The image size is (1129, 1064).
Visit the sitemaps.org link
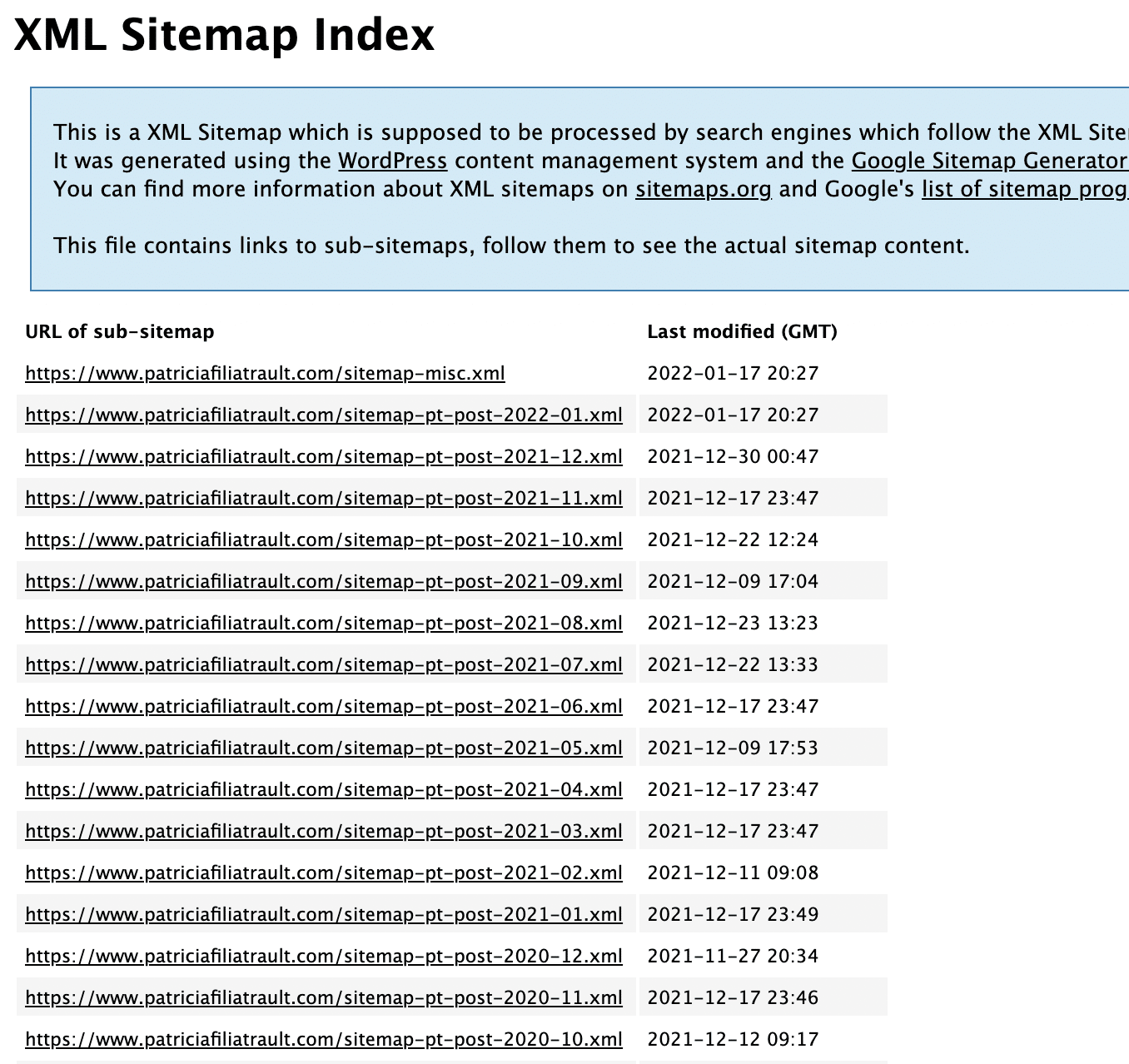pos(704,189)
